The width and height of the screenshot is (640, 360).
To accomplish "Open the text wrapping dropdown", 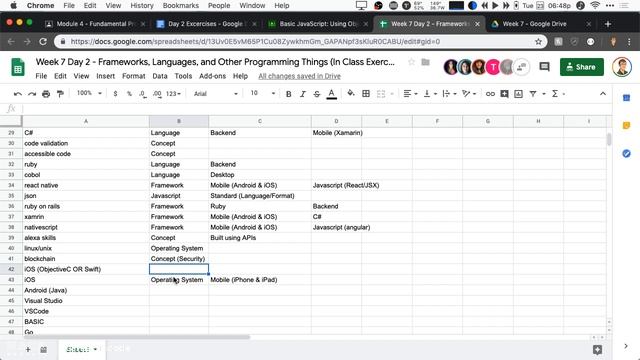I will (449, 94).
